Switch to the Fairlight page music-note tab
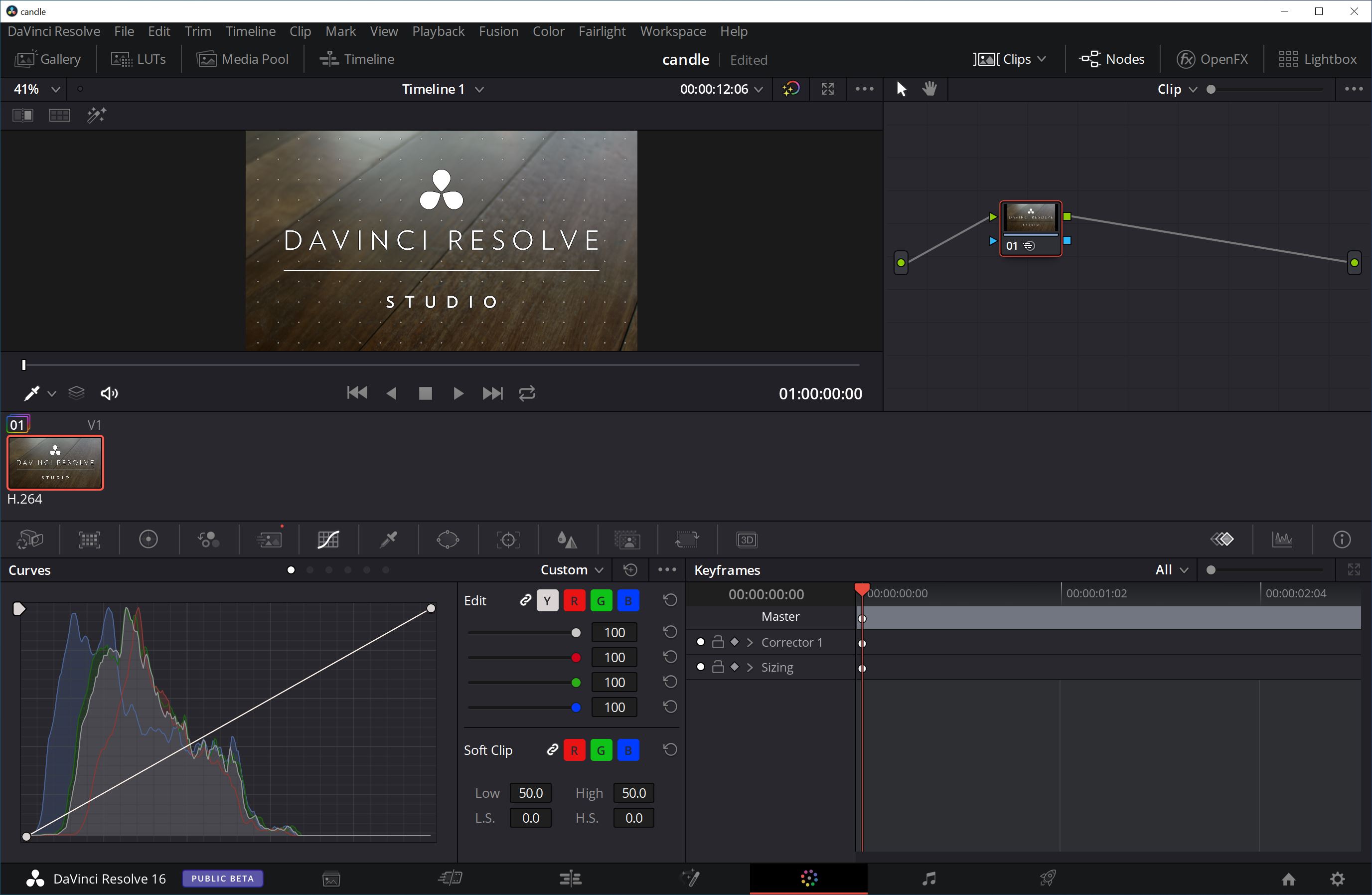Screen dimensions: 1372x895 [x=928, y=878]
